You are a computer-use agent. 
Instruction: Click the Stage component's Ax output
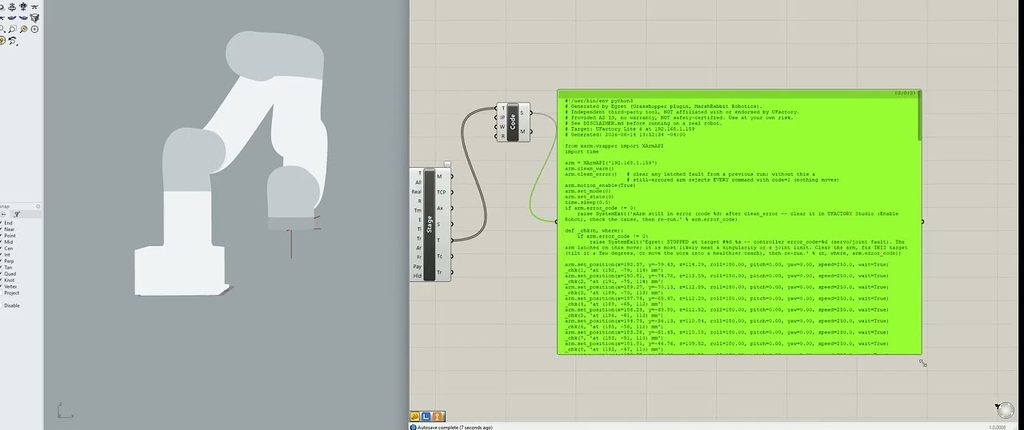tap(440, 208)
